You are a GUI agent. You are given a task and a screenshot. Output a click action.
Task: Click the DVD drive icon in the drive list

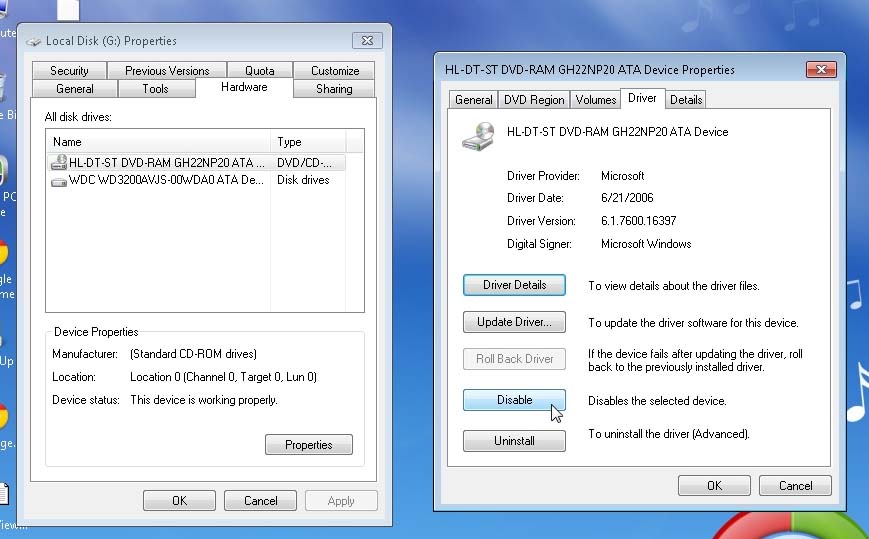point(58,162)
